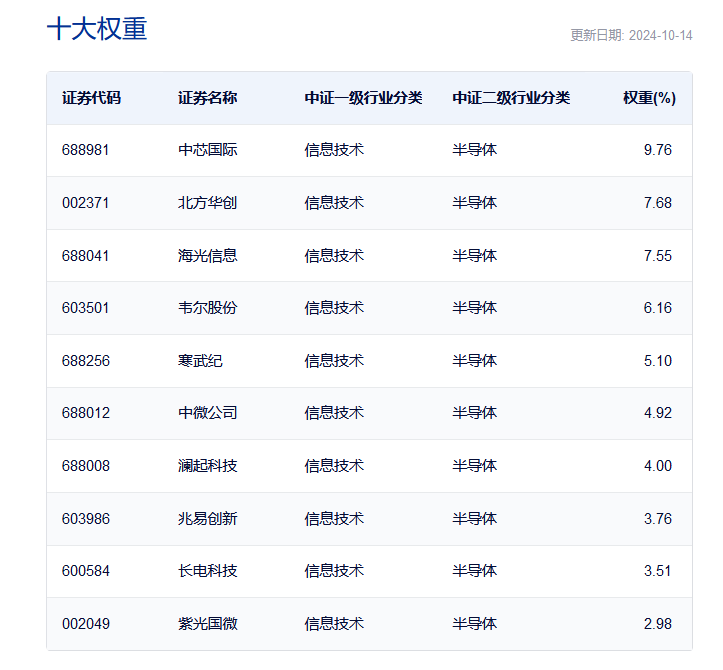The height and width of the screenshot is (670, 723).
Task: Click weight value 4.00
Action: [658, 466]
